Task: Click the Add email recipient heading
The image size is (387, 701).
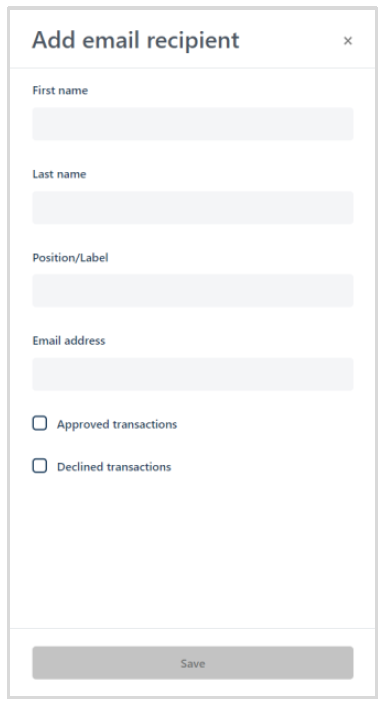Action: click(x=136, y=40)
